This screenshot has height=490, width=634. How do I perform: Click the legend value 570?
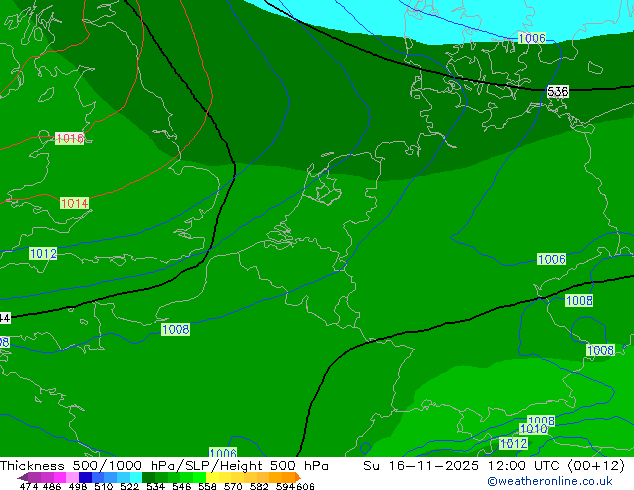233,486
